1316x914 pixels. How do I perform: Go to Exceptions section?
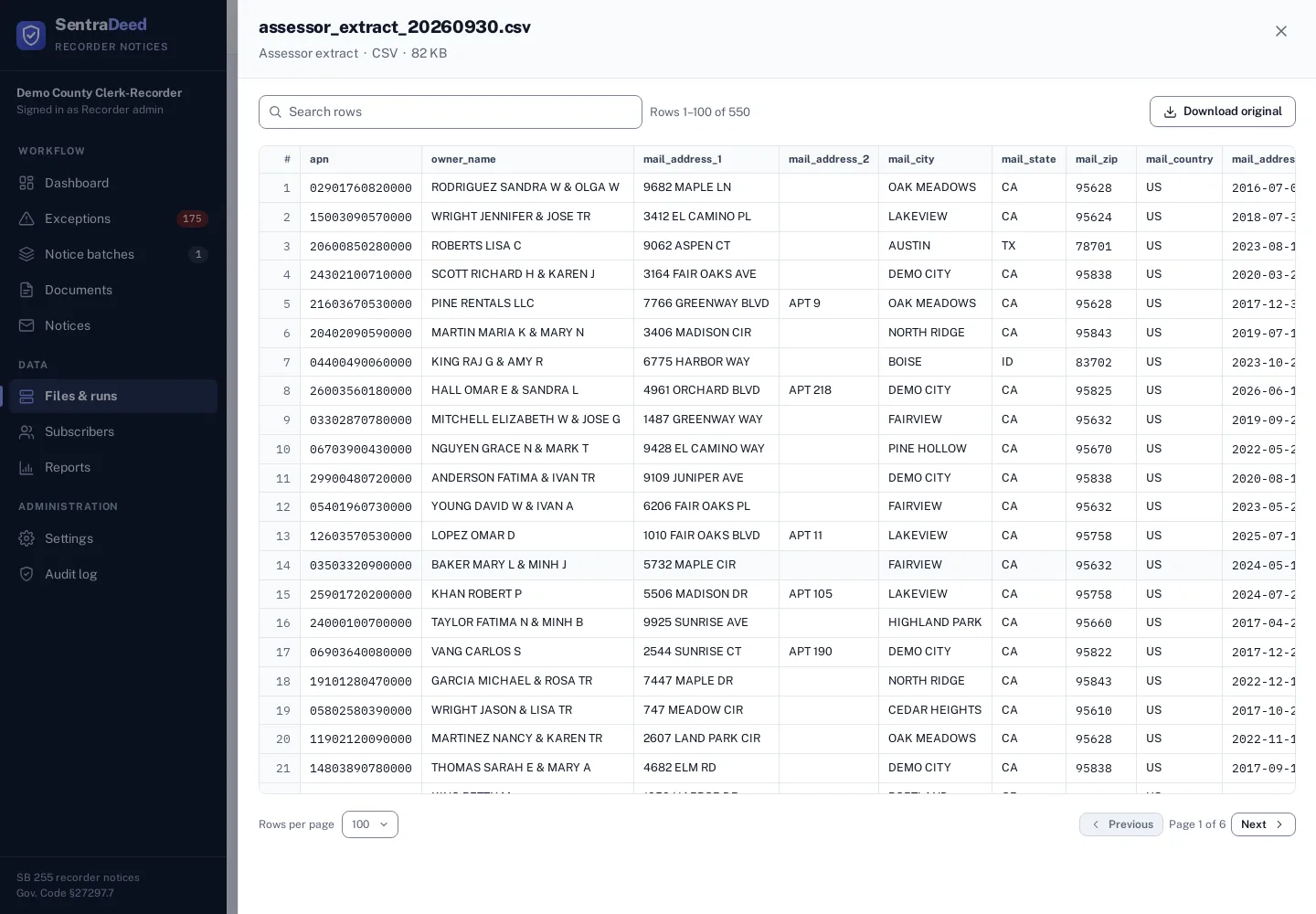tap(113, 218)
